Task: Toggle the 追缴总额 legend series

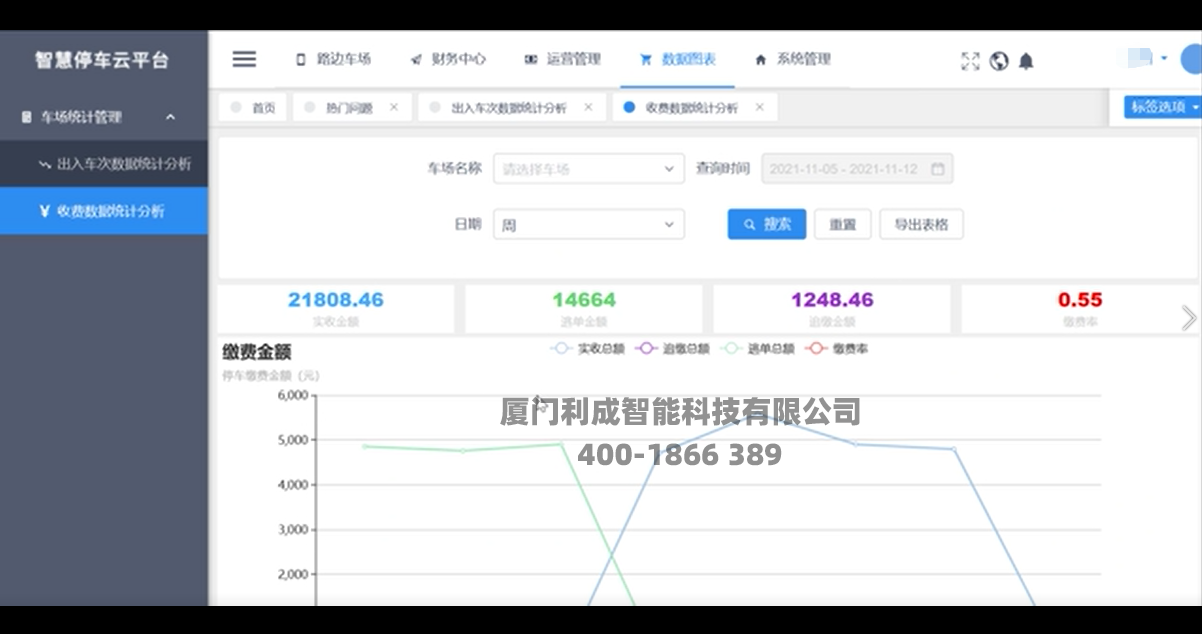Action: [x=673, y=349]
